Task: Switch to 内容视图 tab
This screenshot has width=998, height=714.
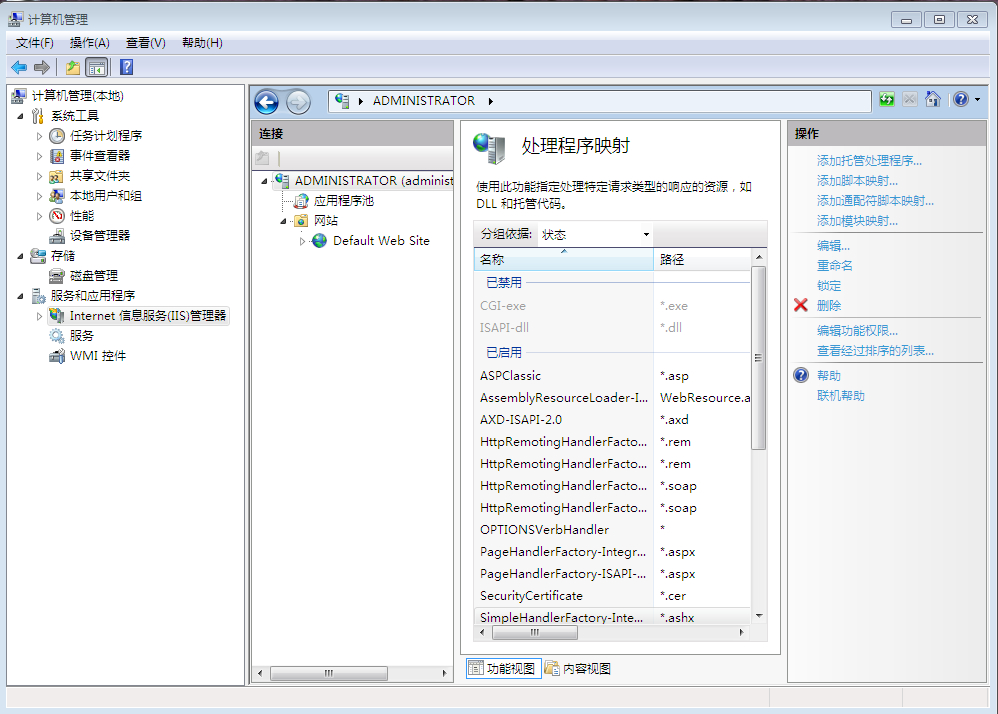Action: point(578,669)
